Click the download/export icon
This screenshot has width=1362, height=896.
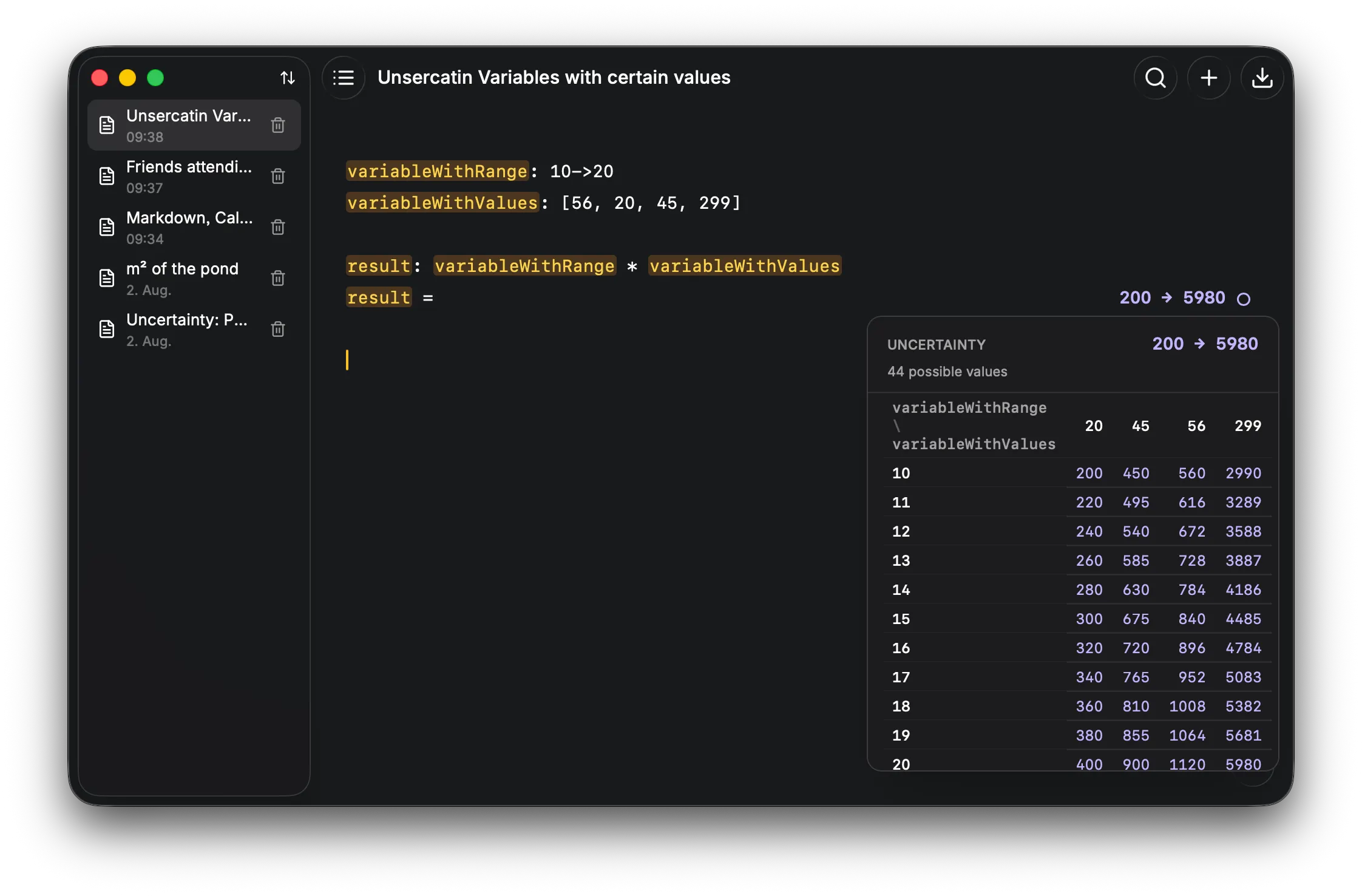[x=1262, y=78]
